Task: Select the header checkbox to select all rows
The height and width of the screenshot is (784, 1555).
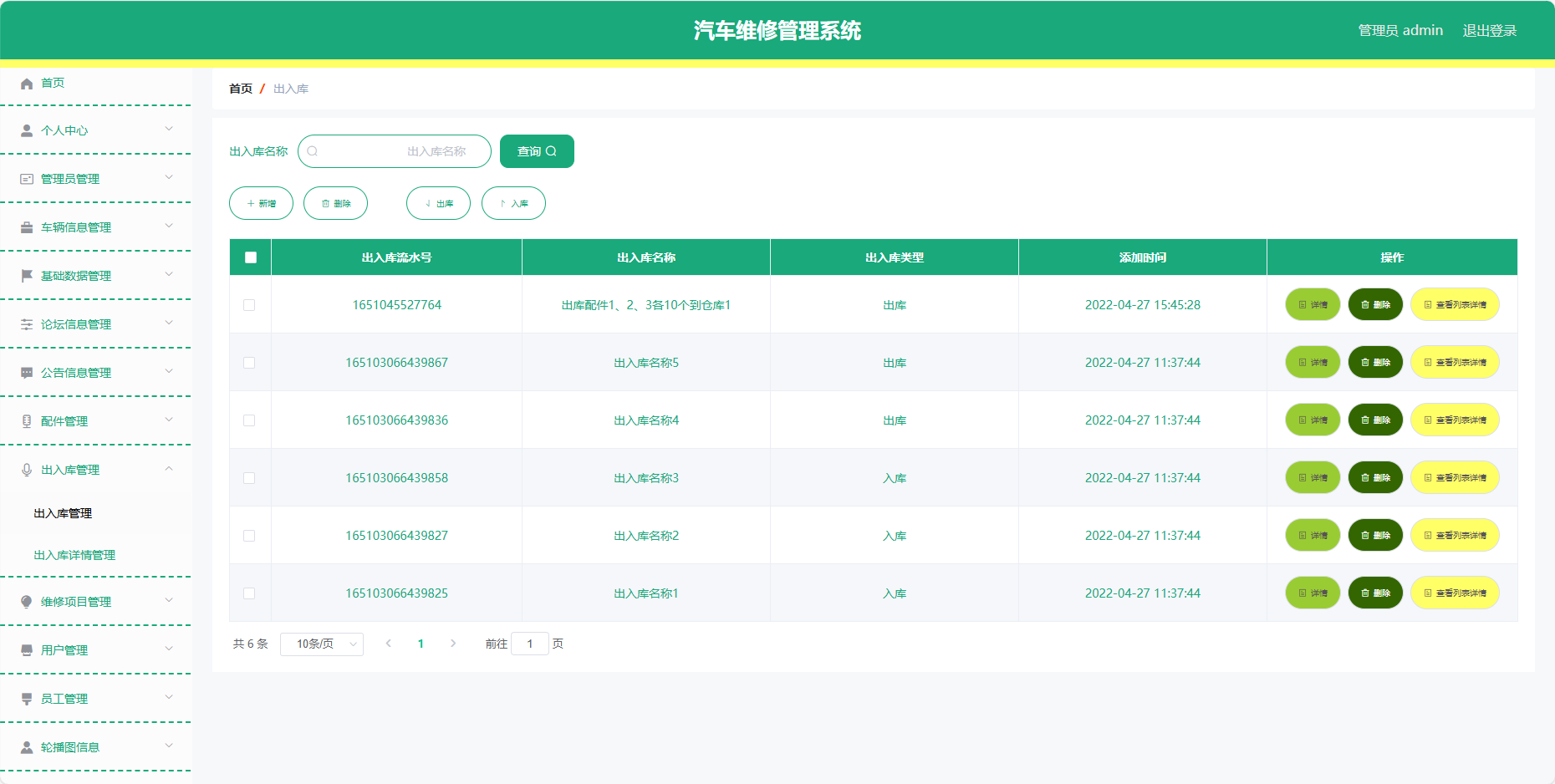Action: tap(251, 257)
